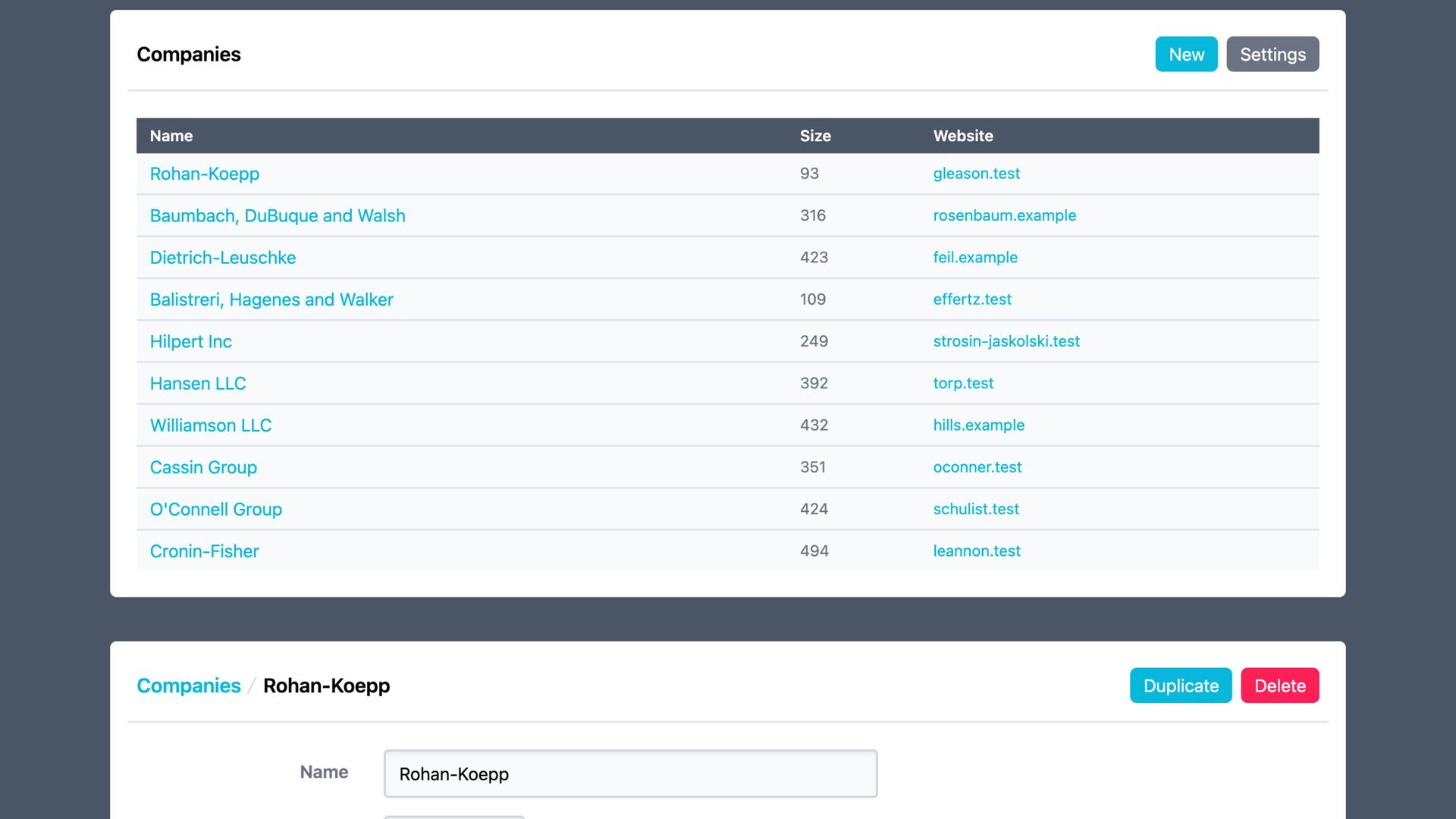Select size value 392
Screen dimensions: 1456x819
coord(814,384)
